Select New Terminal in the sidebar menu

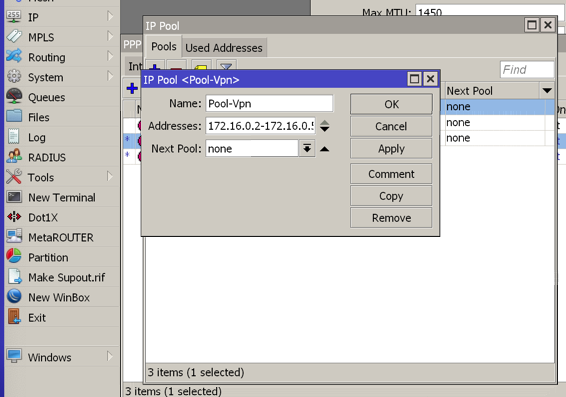click(62, 197)
